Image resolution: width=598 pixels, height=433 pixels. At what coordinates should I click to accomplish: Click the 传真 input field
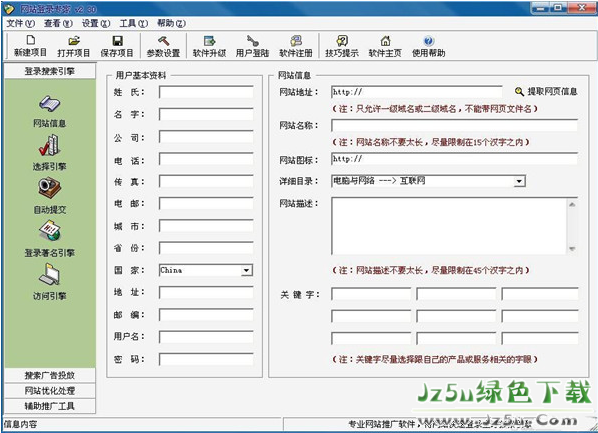pyautogui.click(x=206, y=181)
